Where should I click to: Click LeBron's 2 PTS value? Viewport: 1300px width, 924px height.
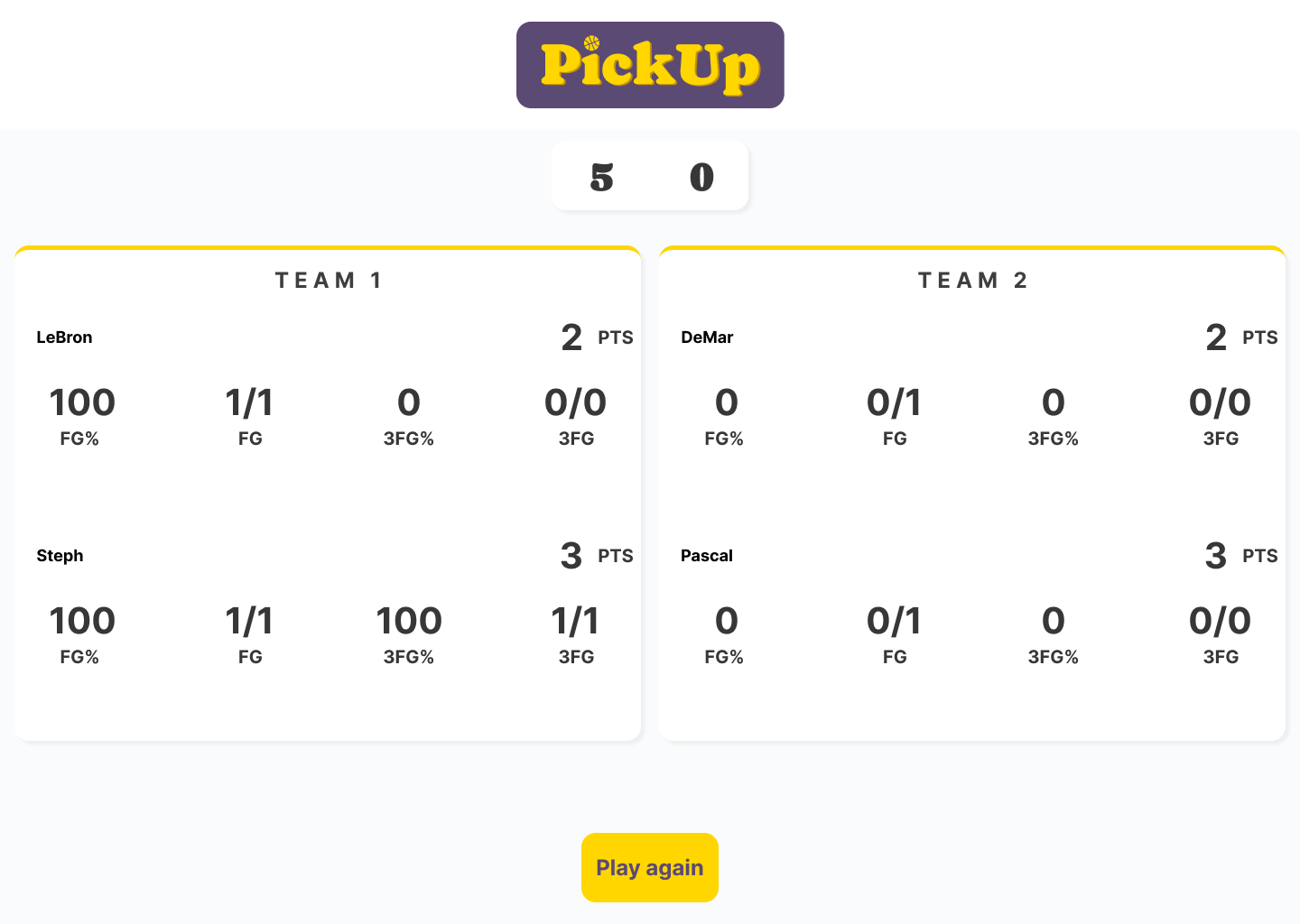[571, 338]
